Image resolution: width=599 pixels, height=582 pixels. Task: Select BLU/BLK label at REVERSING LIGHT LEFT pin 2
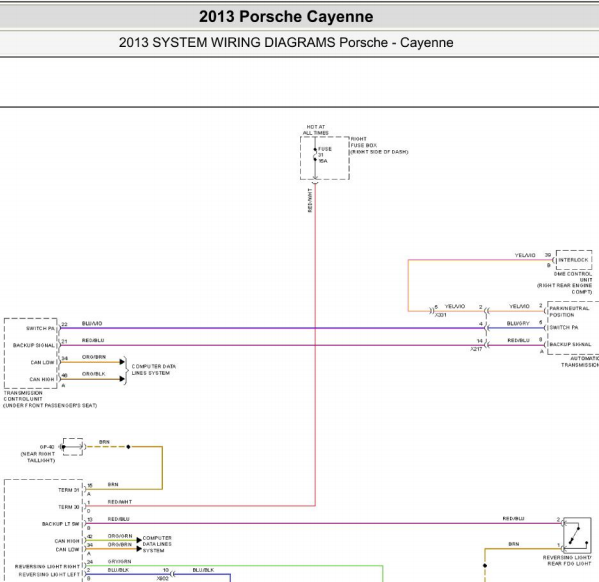pos(118,570)
